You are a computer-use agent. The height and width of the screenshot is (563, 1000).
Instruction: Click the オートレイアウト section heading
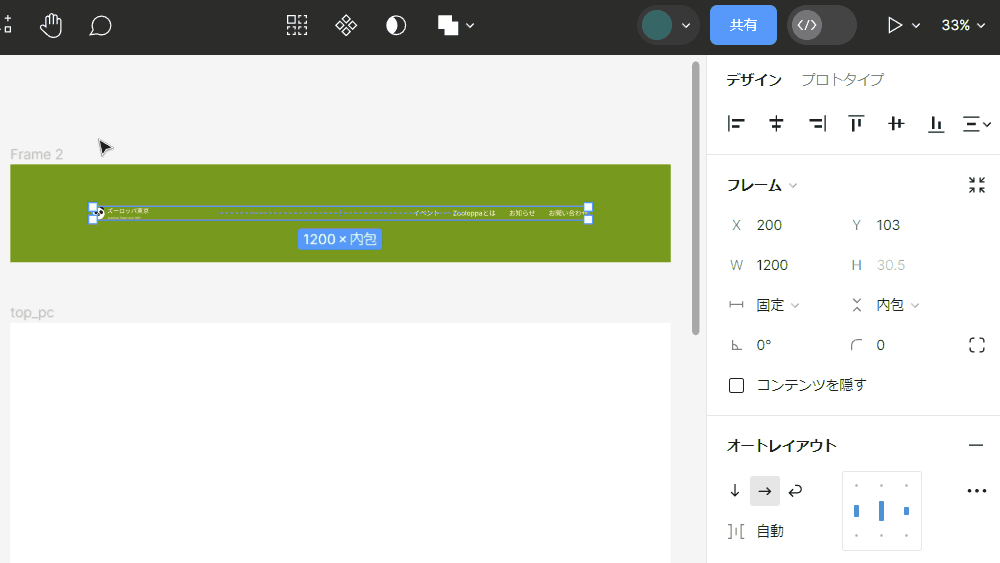coord(781,446)
